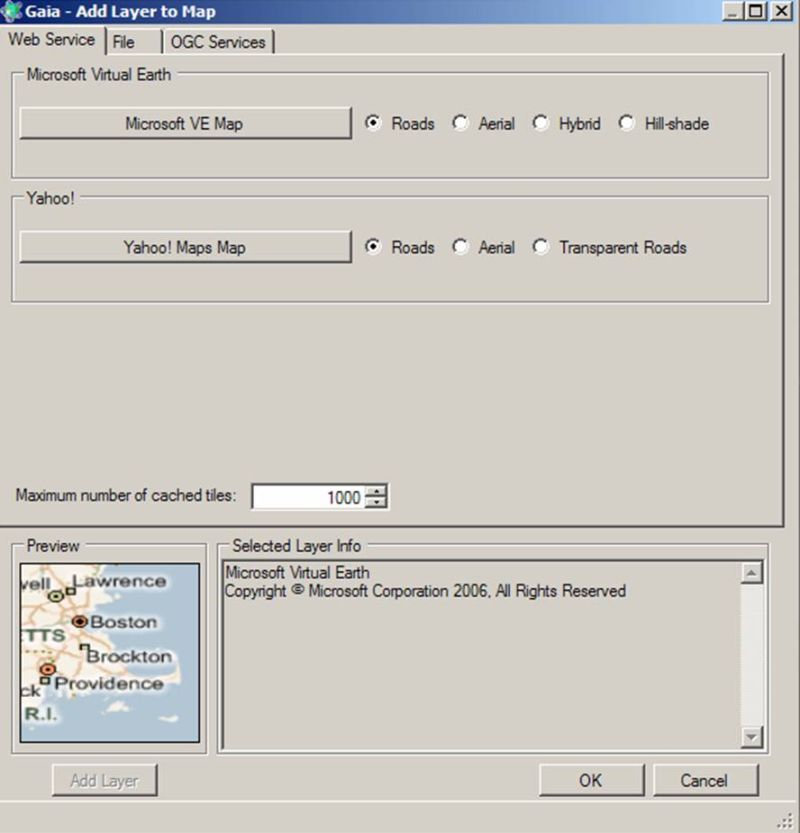Click the Cancel button
The width and height of the screenshot is (800, 833).
tap(705, 780)
